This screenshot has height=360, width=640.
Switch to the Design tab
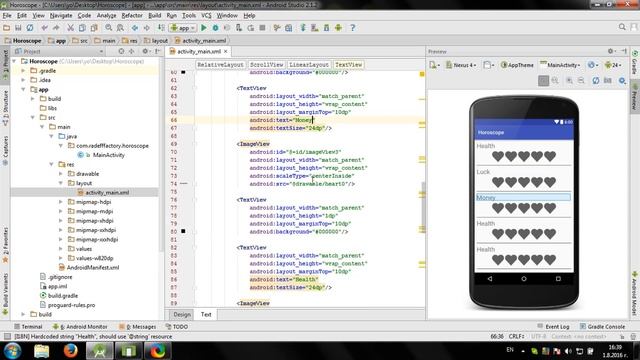click(182, 314)
